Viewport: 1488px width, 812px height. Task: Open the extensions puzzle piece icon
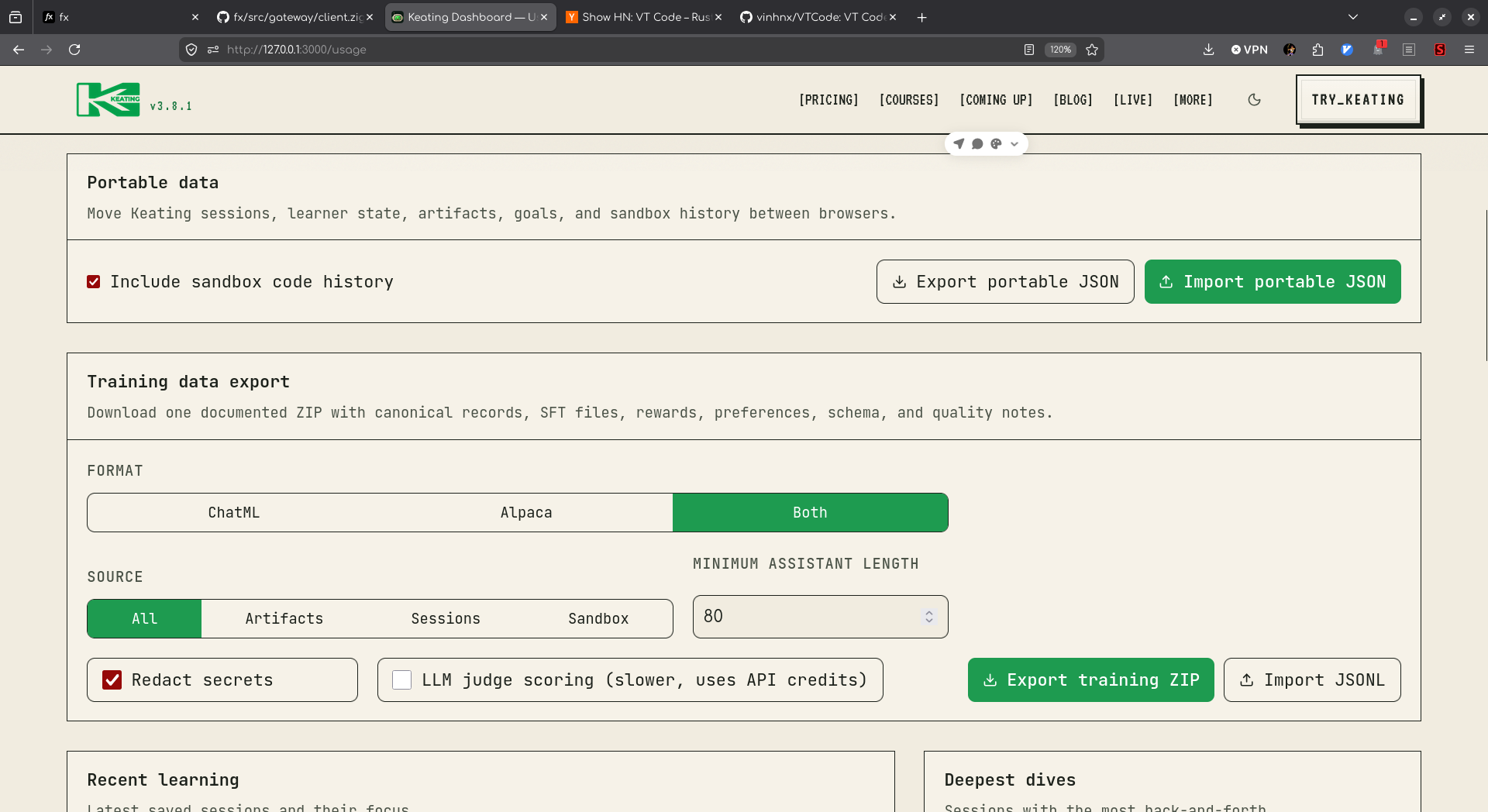[x=1318, y=50]
